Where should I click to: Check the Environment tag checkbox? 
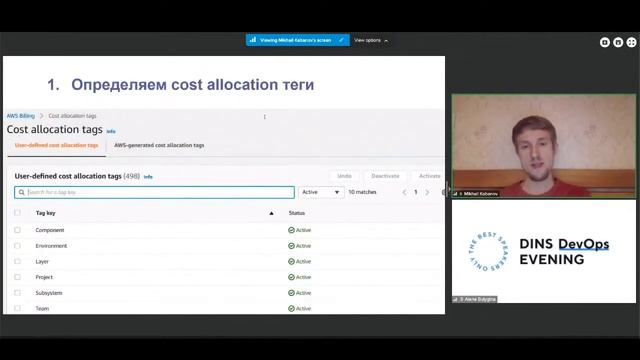click(17, 246)
